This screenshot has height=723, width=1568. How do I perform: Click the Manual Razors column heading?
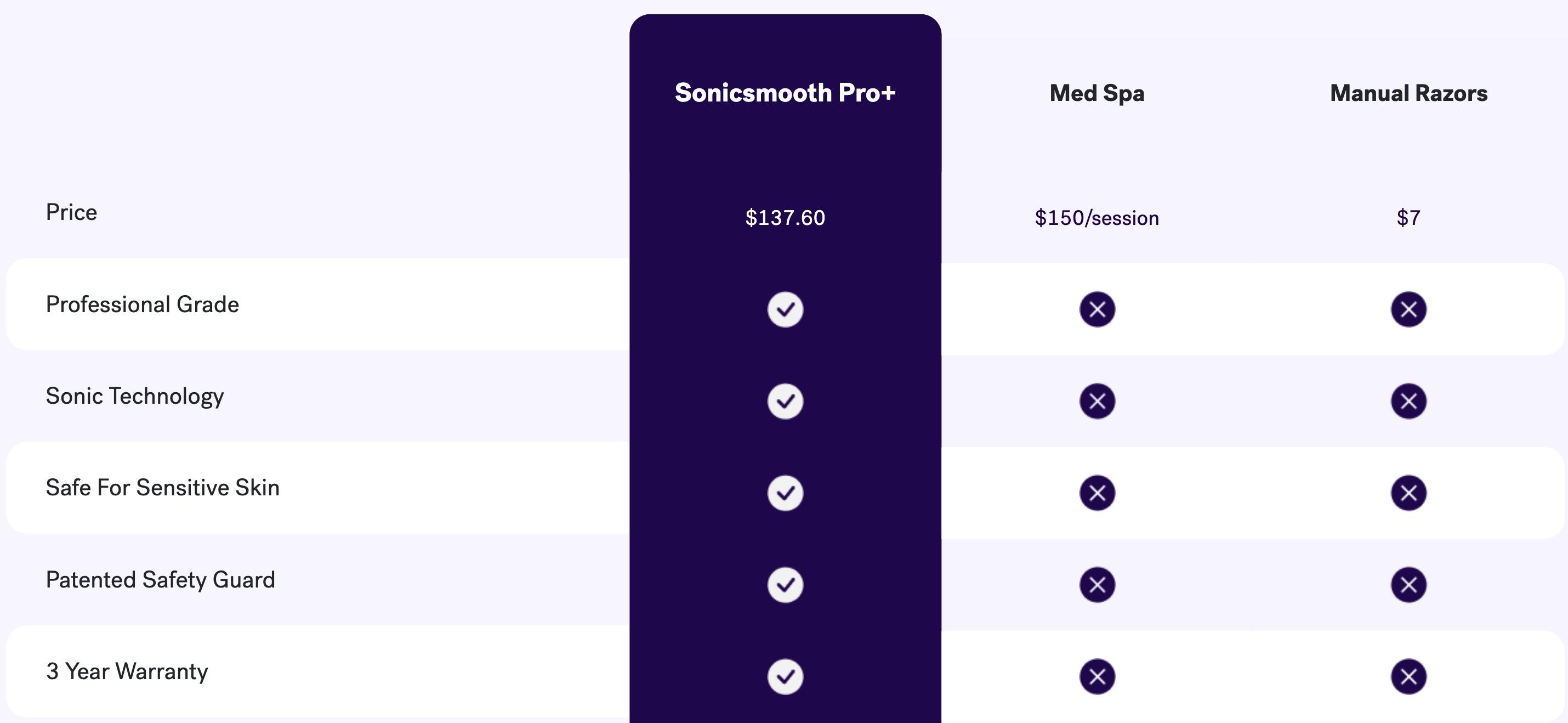(x=1408, y=93)
